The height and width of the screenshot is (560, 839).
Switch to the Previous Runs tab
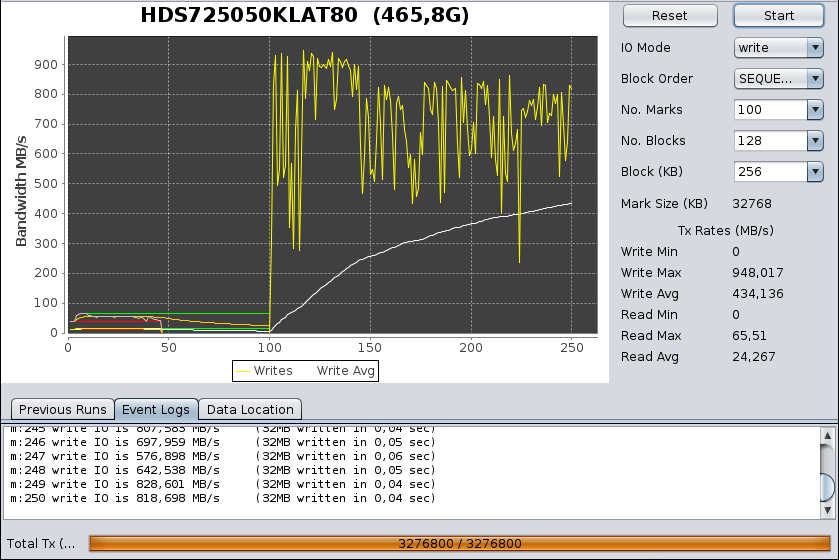click(x=63, y=410)
